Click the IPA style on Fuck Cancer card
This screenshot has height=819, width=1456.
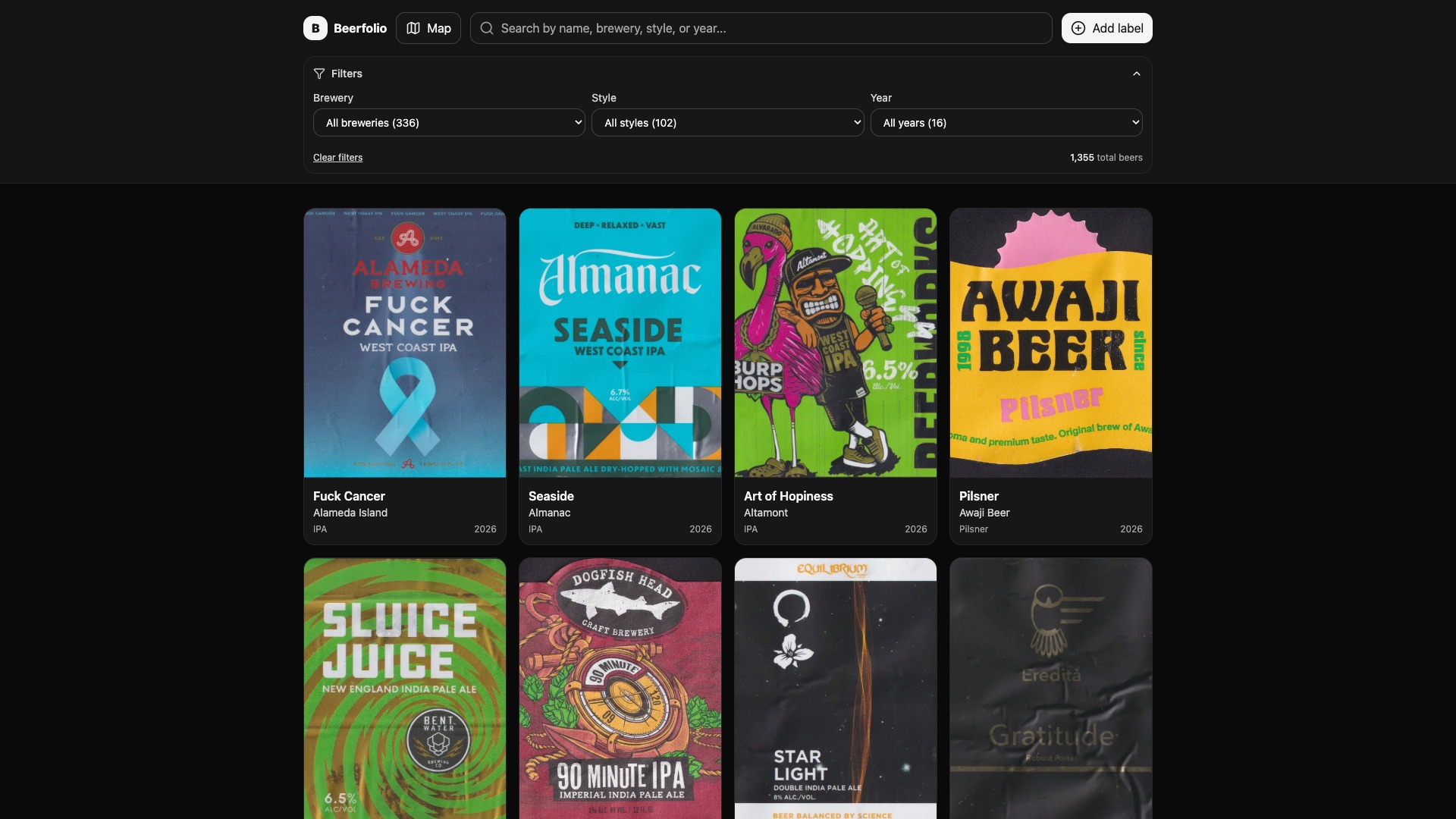pos(320,529)
